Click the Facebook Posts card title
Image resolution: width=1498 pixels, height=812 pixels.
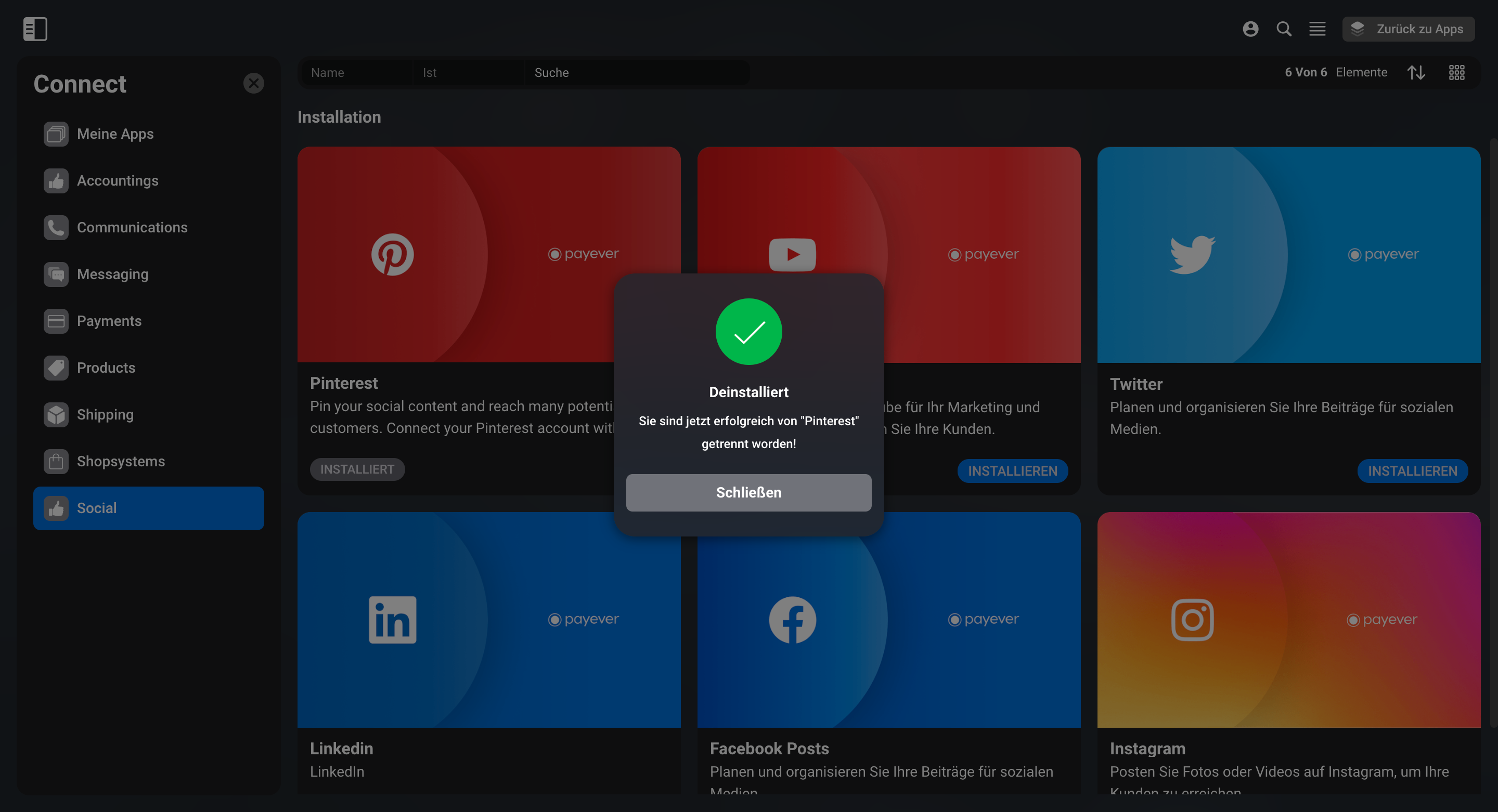pyautogui.click(x=769, y=749)
